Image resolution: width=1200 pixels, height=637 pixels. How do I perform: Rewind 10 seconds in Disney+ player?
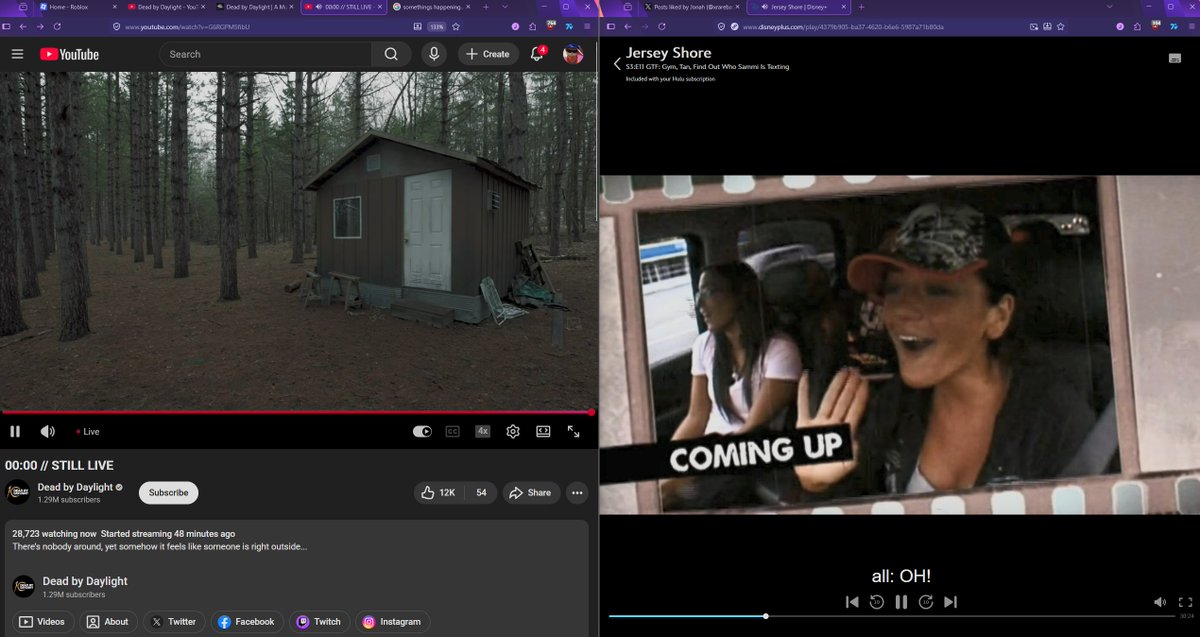(x=876, y=602)
